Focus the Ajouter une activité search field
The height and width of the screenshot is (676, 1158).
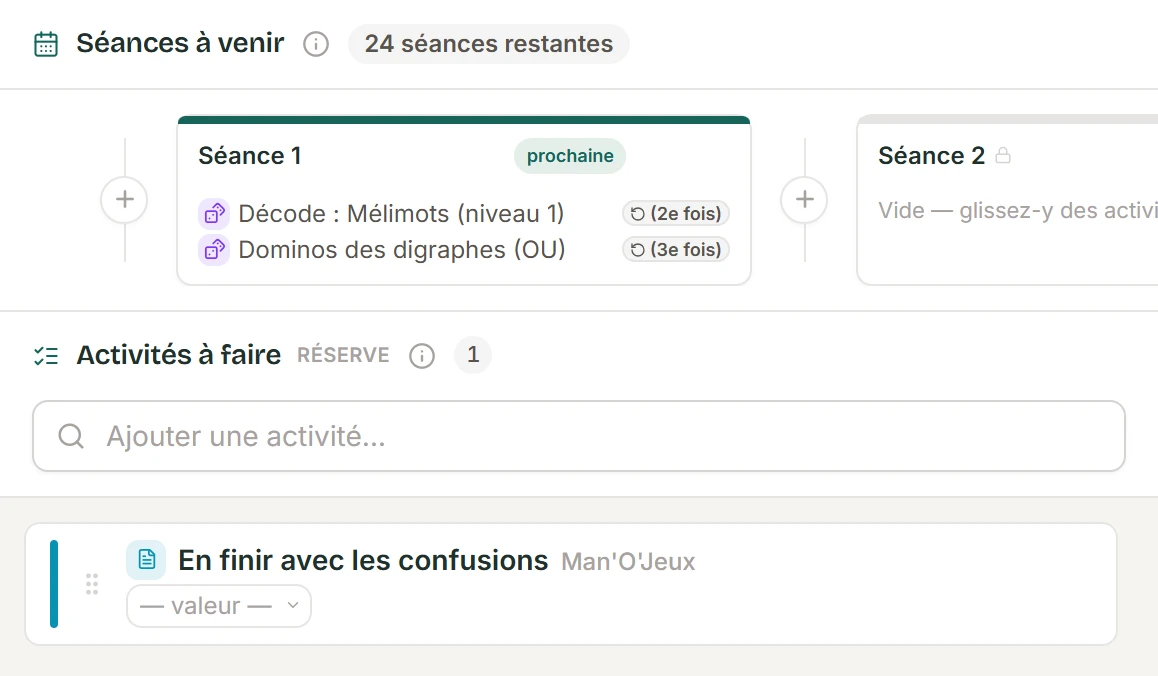click(x=579, y=436)
